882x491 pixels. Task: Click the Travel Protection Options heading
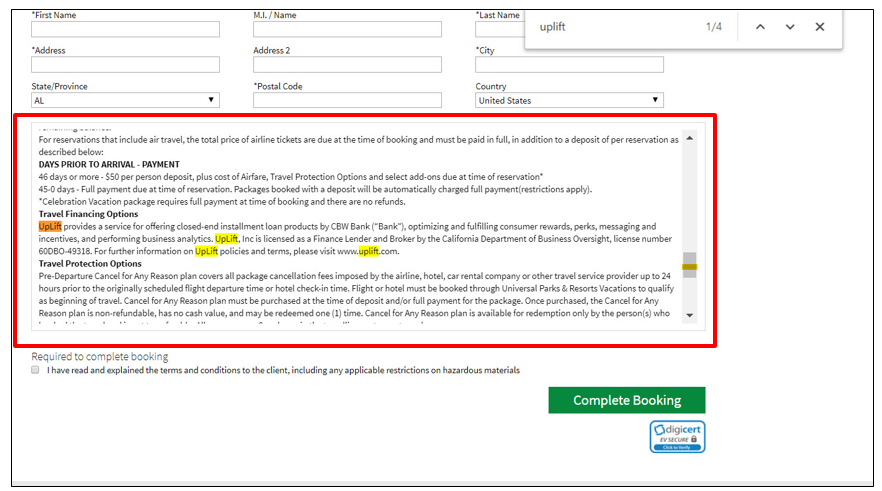click(x=90, y=263)
